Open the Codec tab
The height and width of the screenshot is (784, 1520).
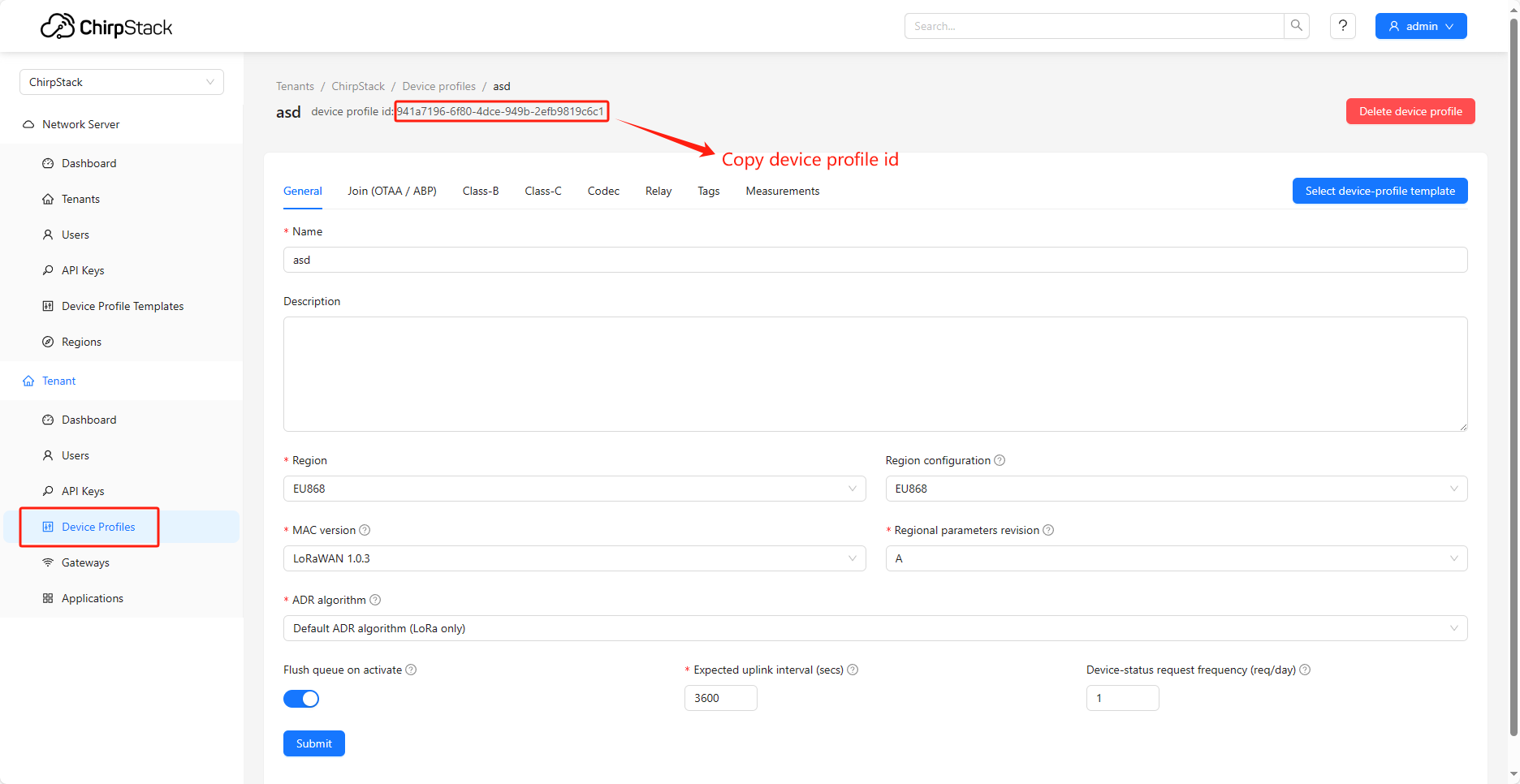pos(603,191)
